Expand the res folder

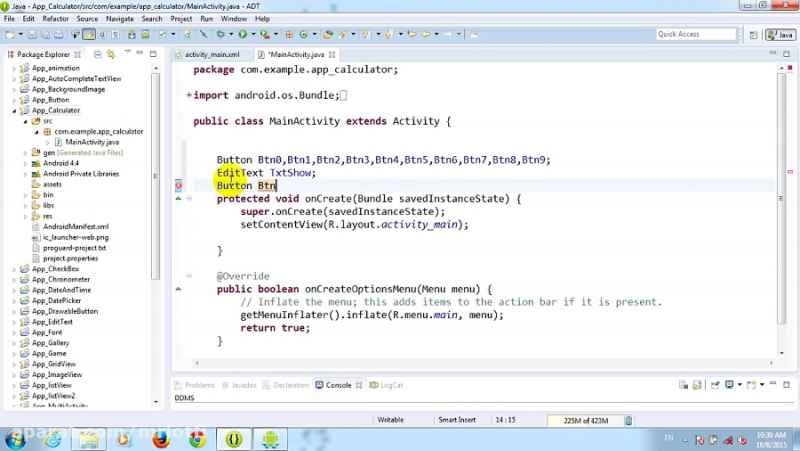(26, 217)
